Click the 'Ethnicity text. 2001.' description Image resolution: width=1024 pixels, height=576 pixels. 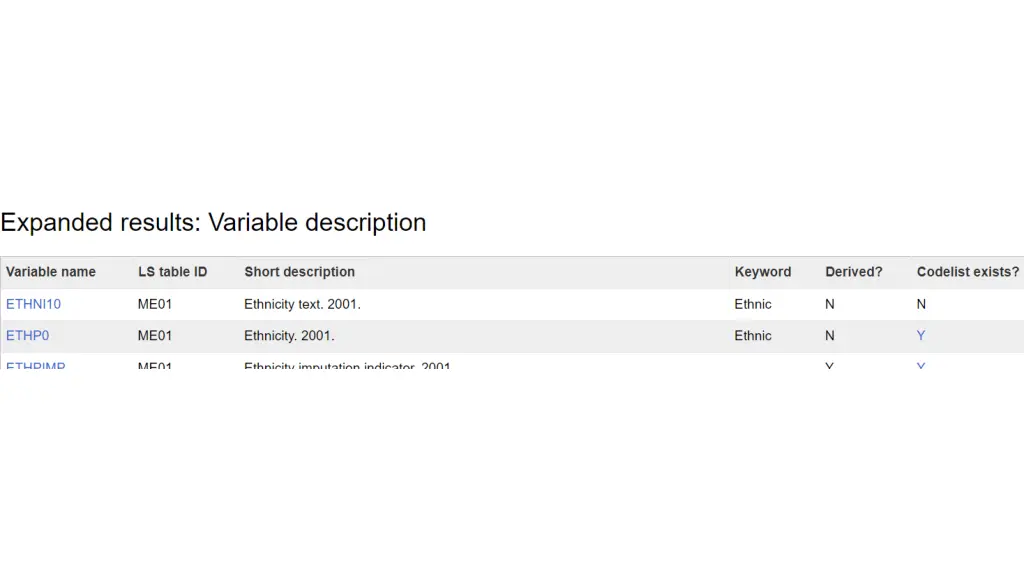302,304
